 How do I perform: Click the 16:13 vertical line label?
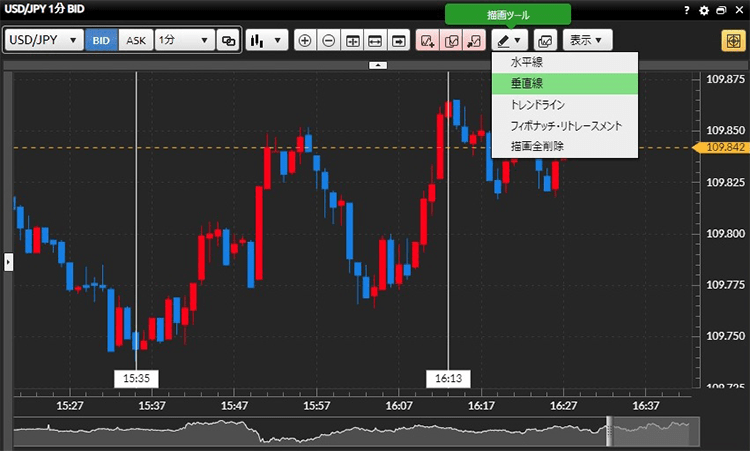tap(448, 378)
